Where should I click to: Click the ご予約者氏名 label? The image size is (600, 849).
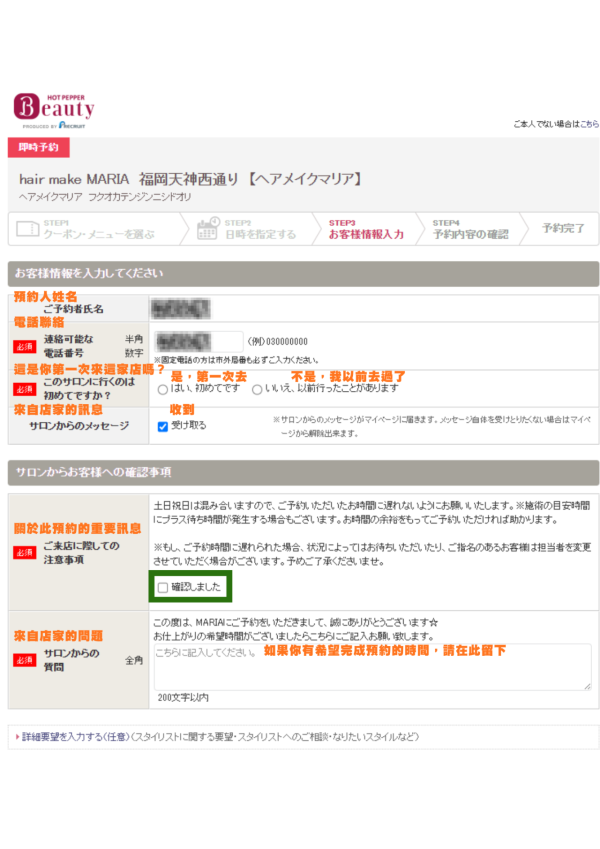73,309
